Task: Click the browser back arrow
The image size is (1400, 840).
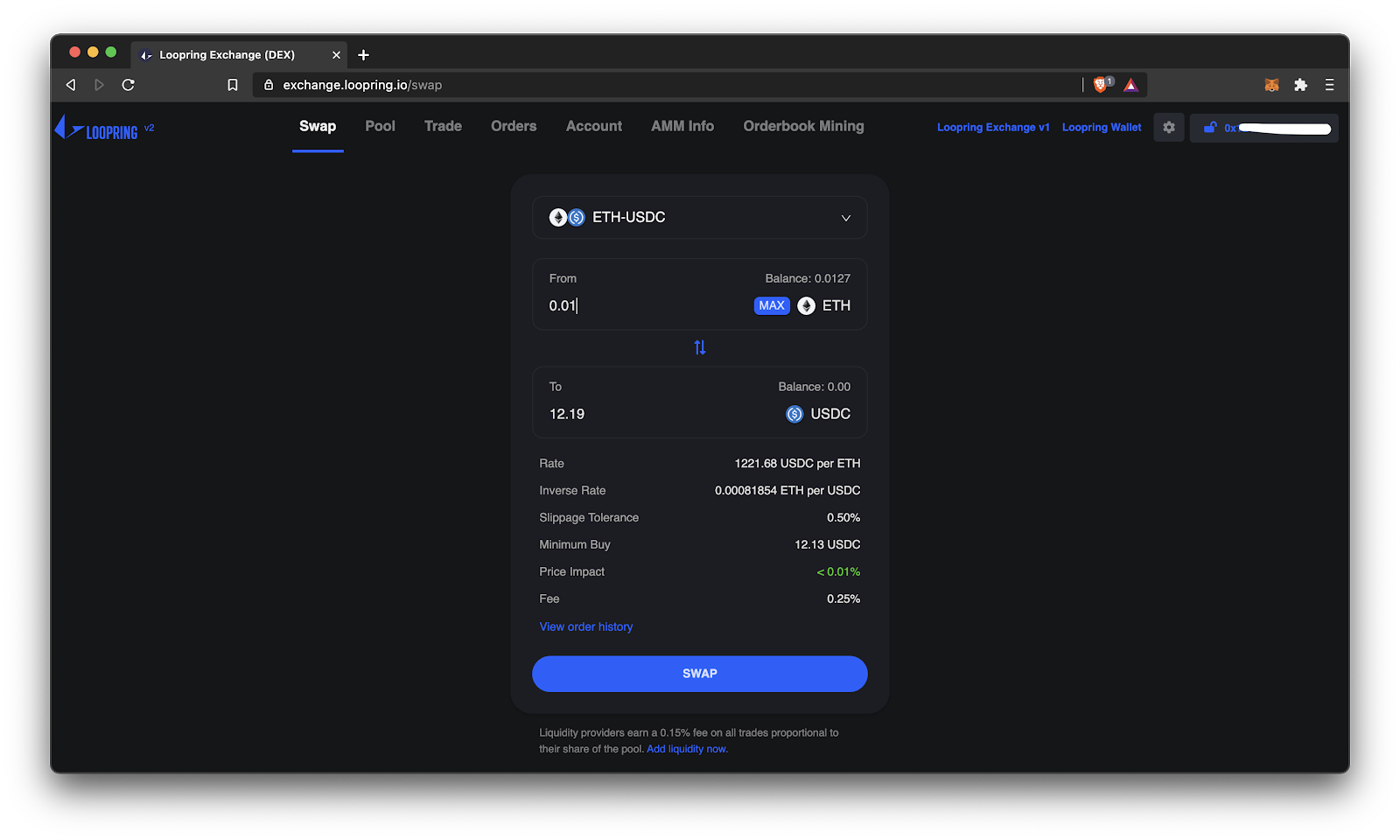Action: coord(71,85)
